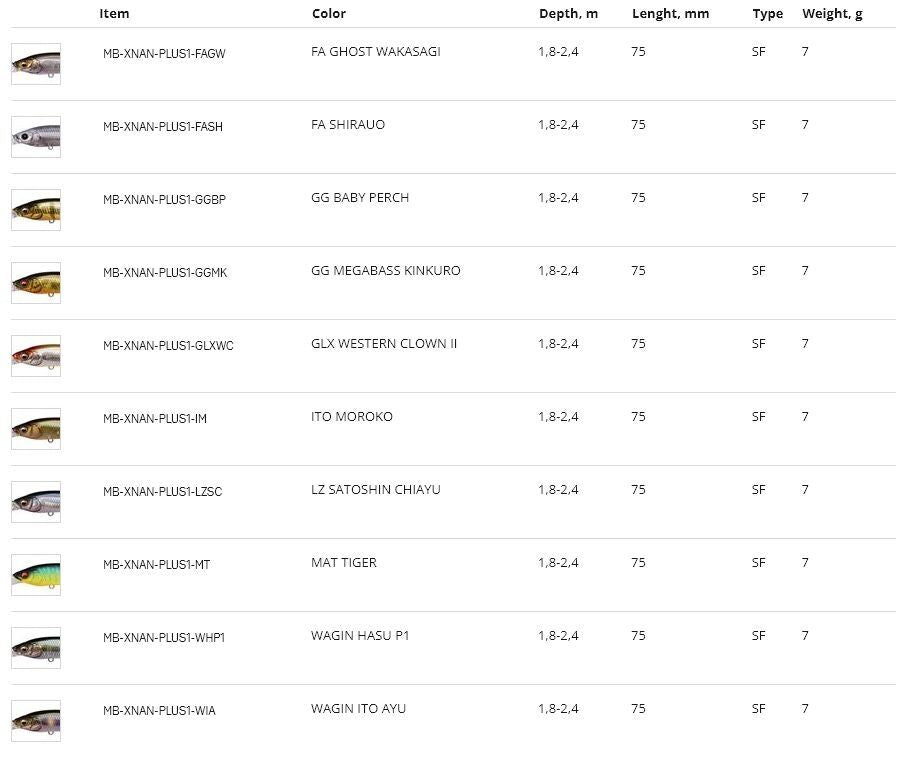The image size is (916, 768).
Task: Open item MB-XNAN-PLUS1-MT
Action: coord(156,565)
